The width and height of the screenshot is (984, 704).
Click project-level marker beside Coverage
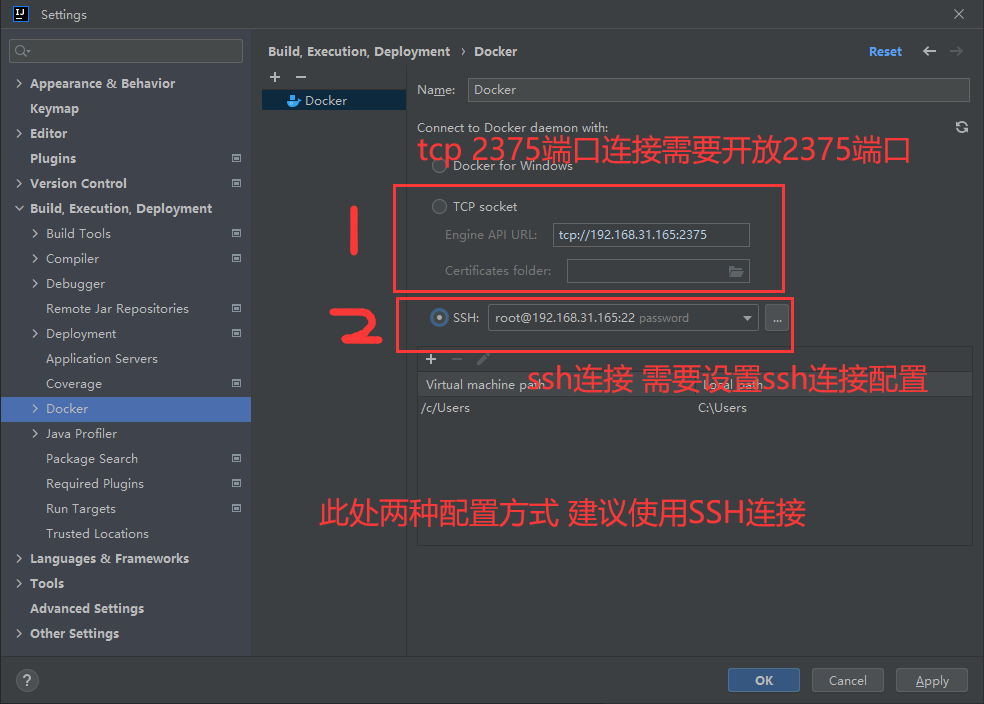(237, 383)
